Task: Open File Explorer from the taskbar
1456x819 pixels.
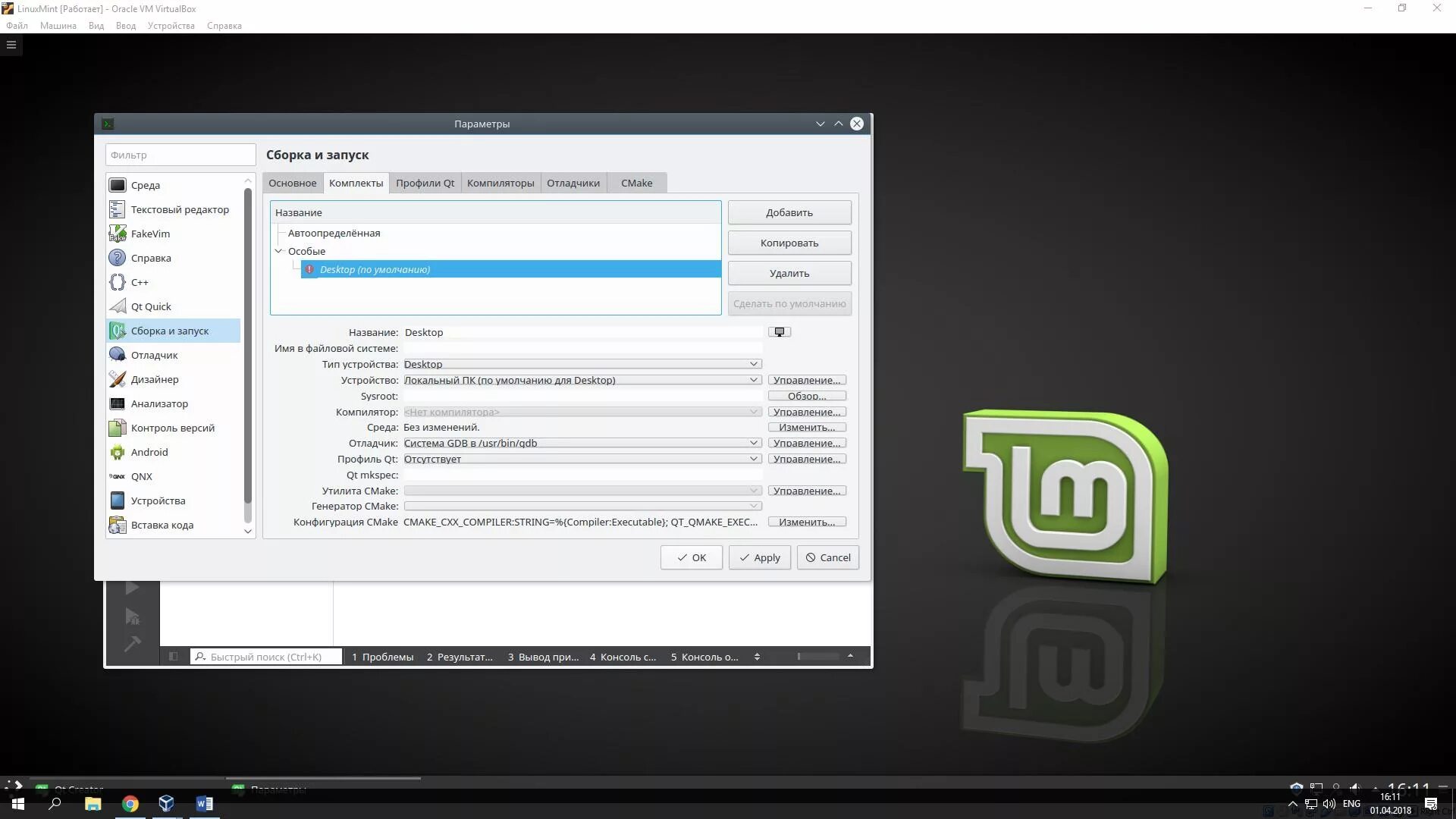Action: tap(93, 804)
